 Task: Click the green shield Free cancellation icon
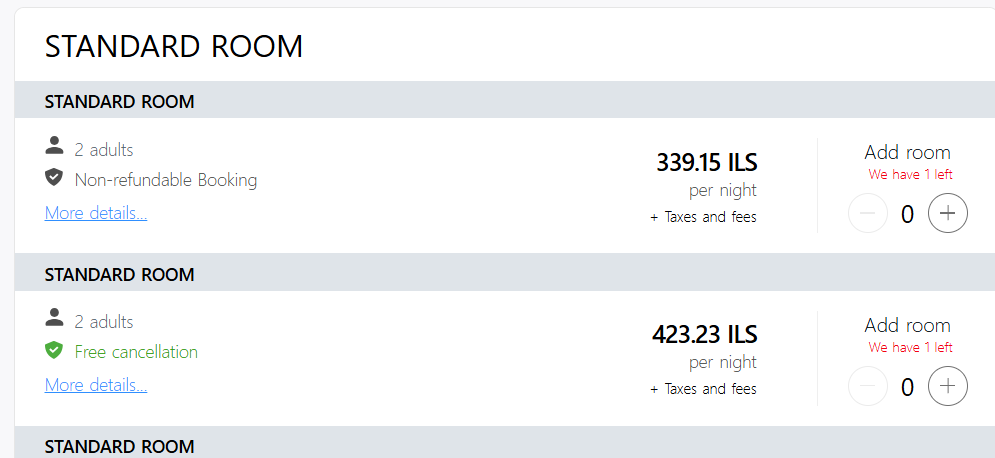[x=54, y=350]
